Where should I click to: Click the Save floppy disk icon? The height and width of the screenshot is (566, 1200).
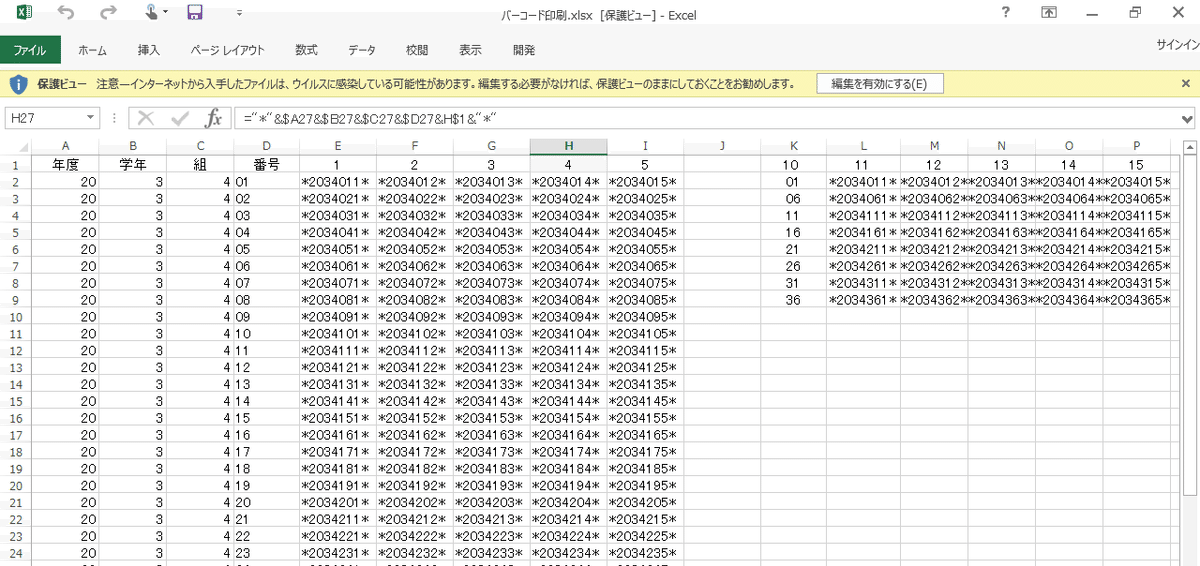195,13
